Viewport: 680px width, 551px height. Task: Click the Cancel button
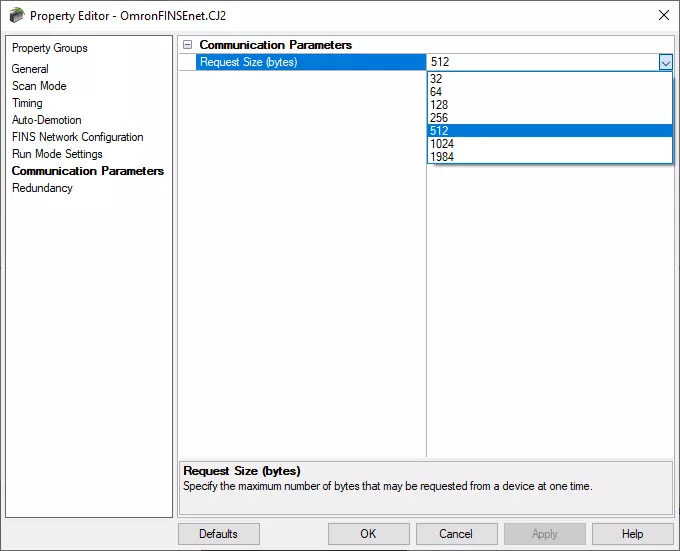456,534
